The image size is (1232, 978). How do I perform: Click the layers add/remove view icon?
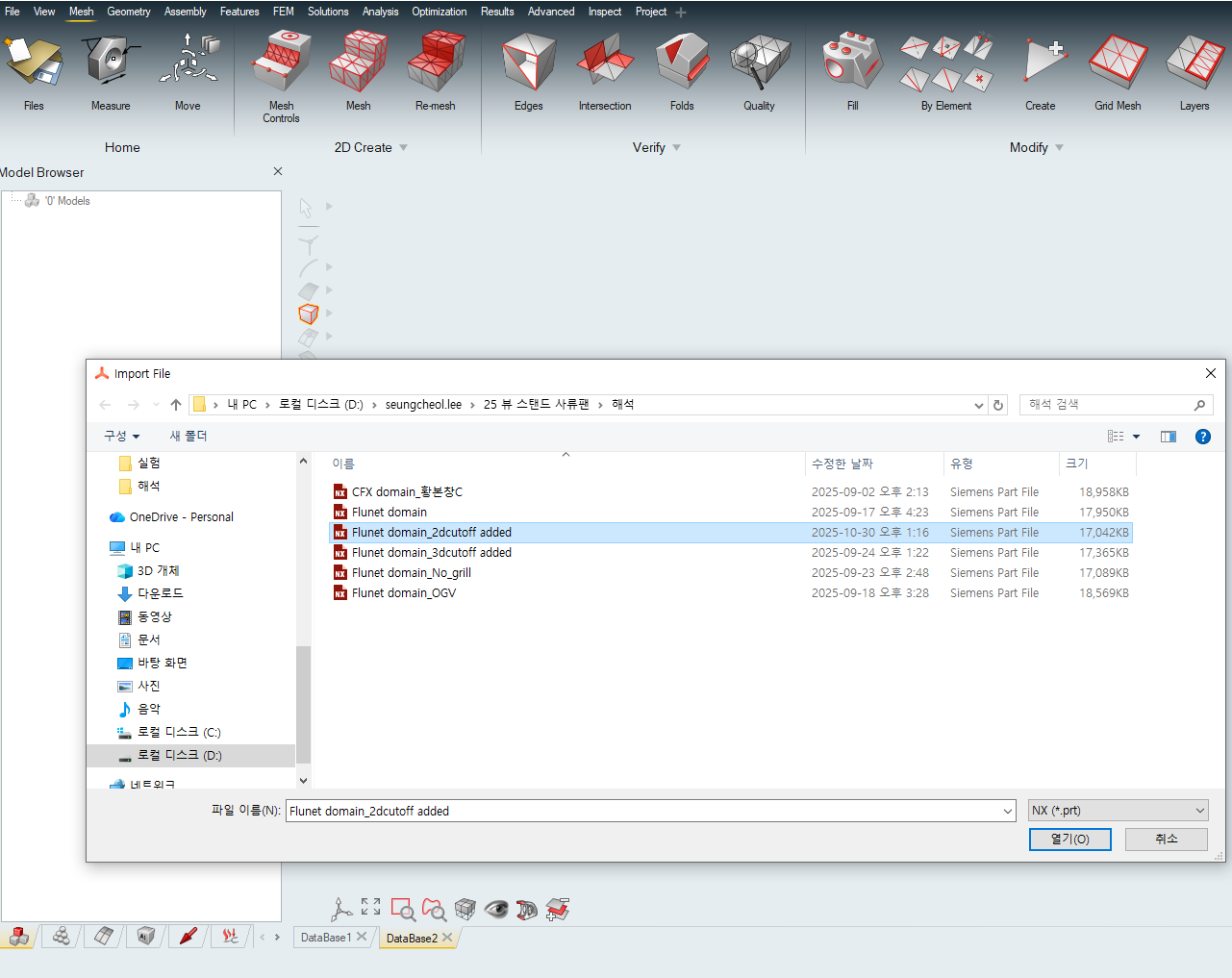[x=558, y=909]
